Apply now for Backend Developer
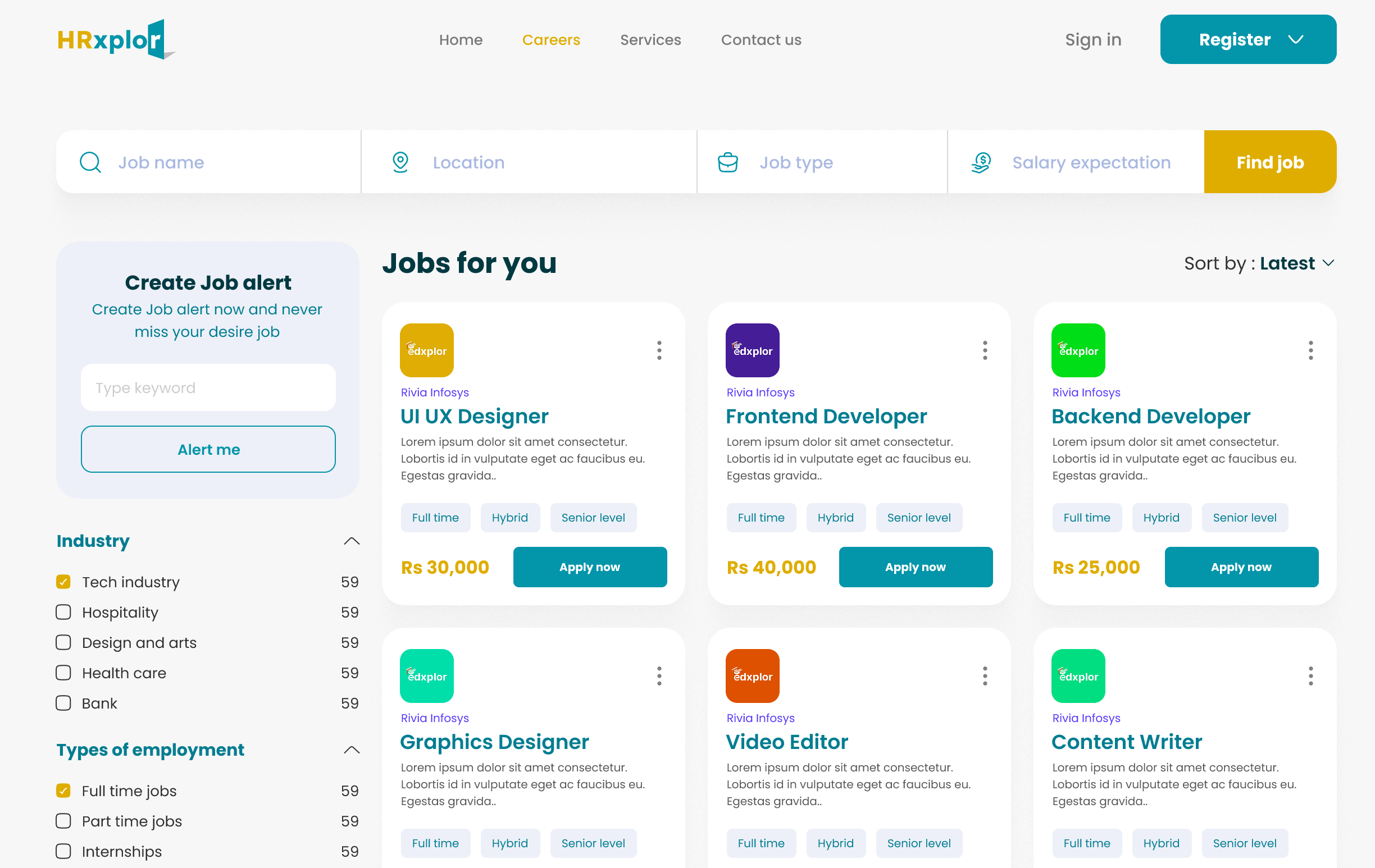The width and height of the screenshot is (1375, 868). coord(1241,567)
